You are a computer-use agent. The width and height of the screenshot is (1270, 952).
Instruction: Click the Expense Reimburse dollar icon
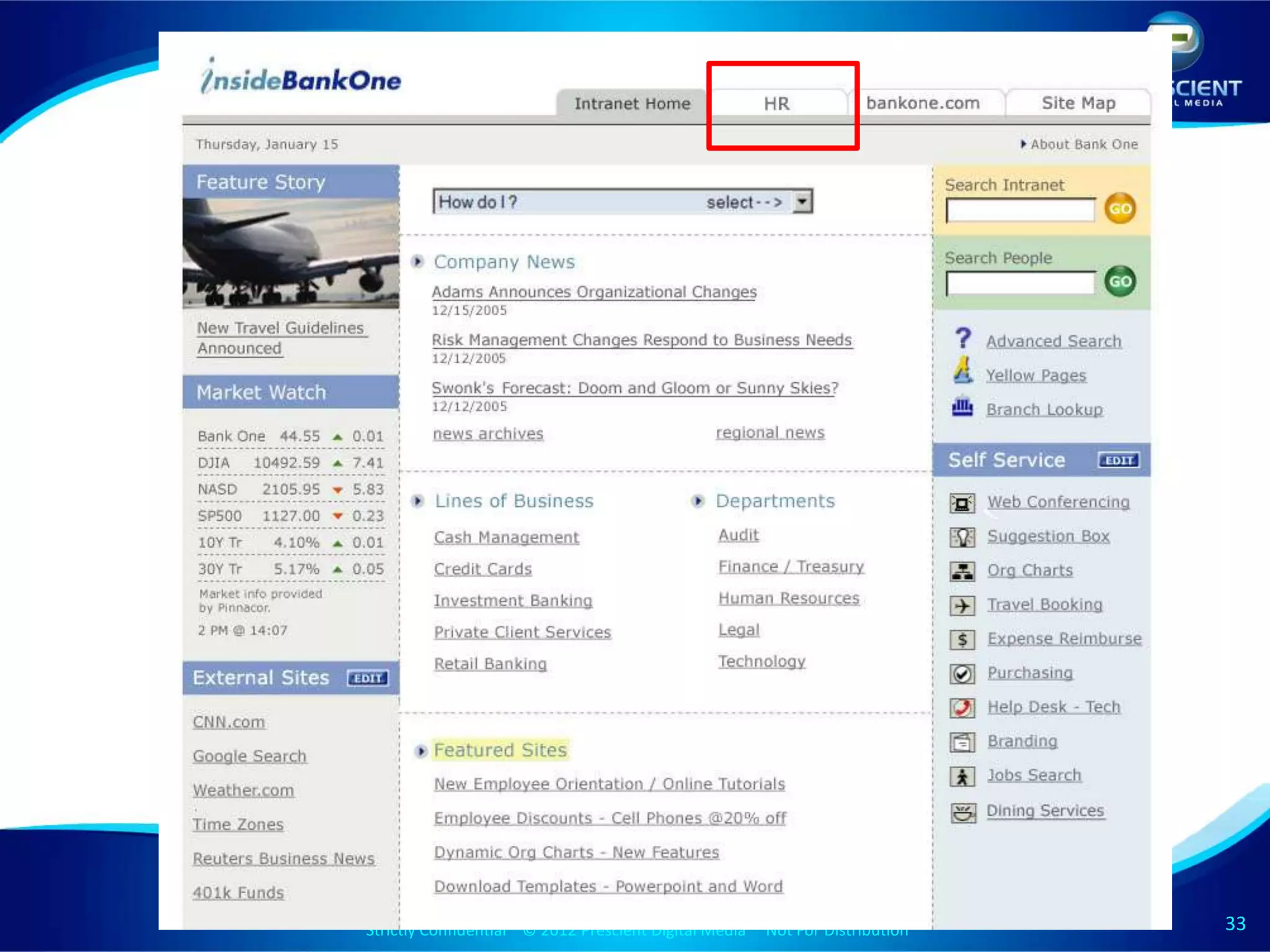click(962, 639)
